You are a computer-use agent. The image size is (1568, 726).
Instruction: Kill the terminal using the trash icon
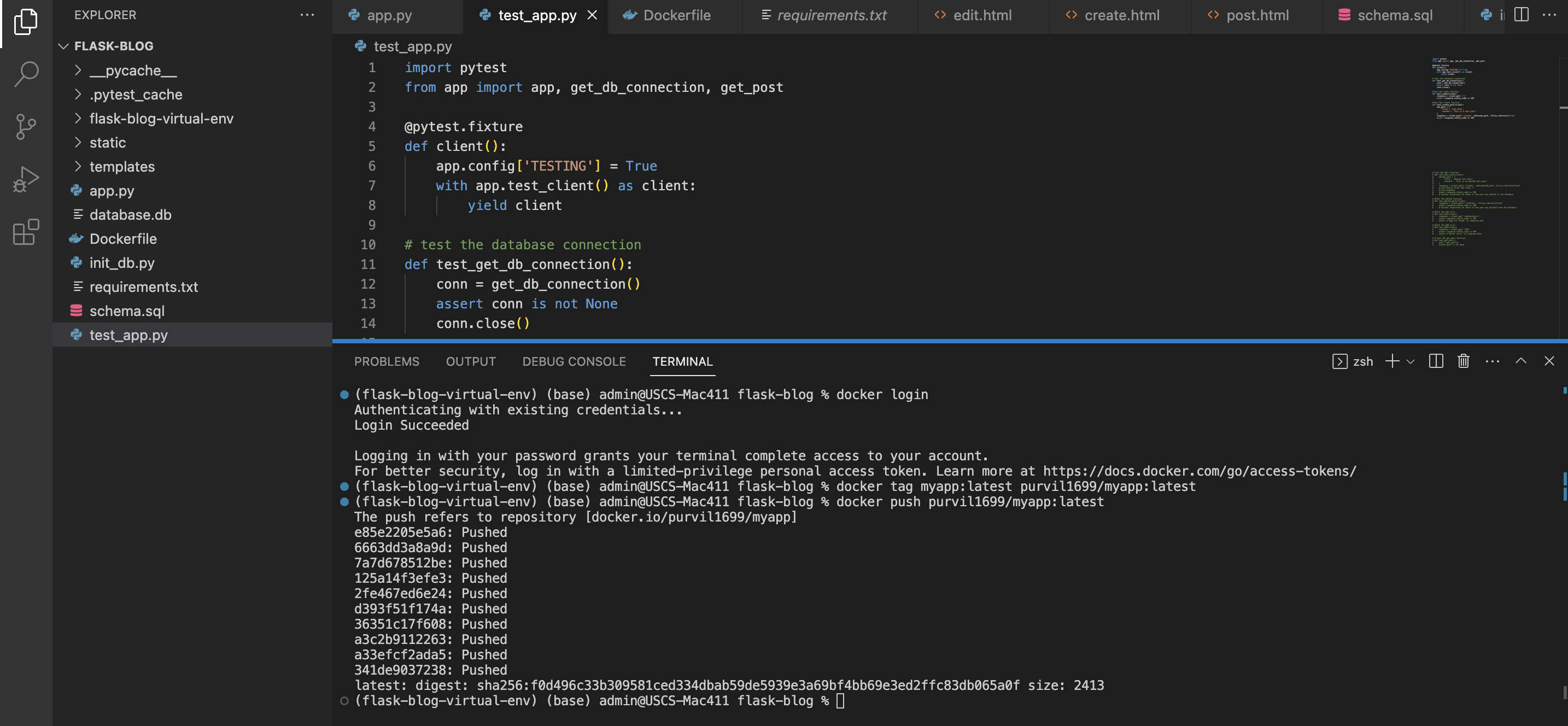coord(1464,361)
